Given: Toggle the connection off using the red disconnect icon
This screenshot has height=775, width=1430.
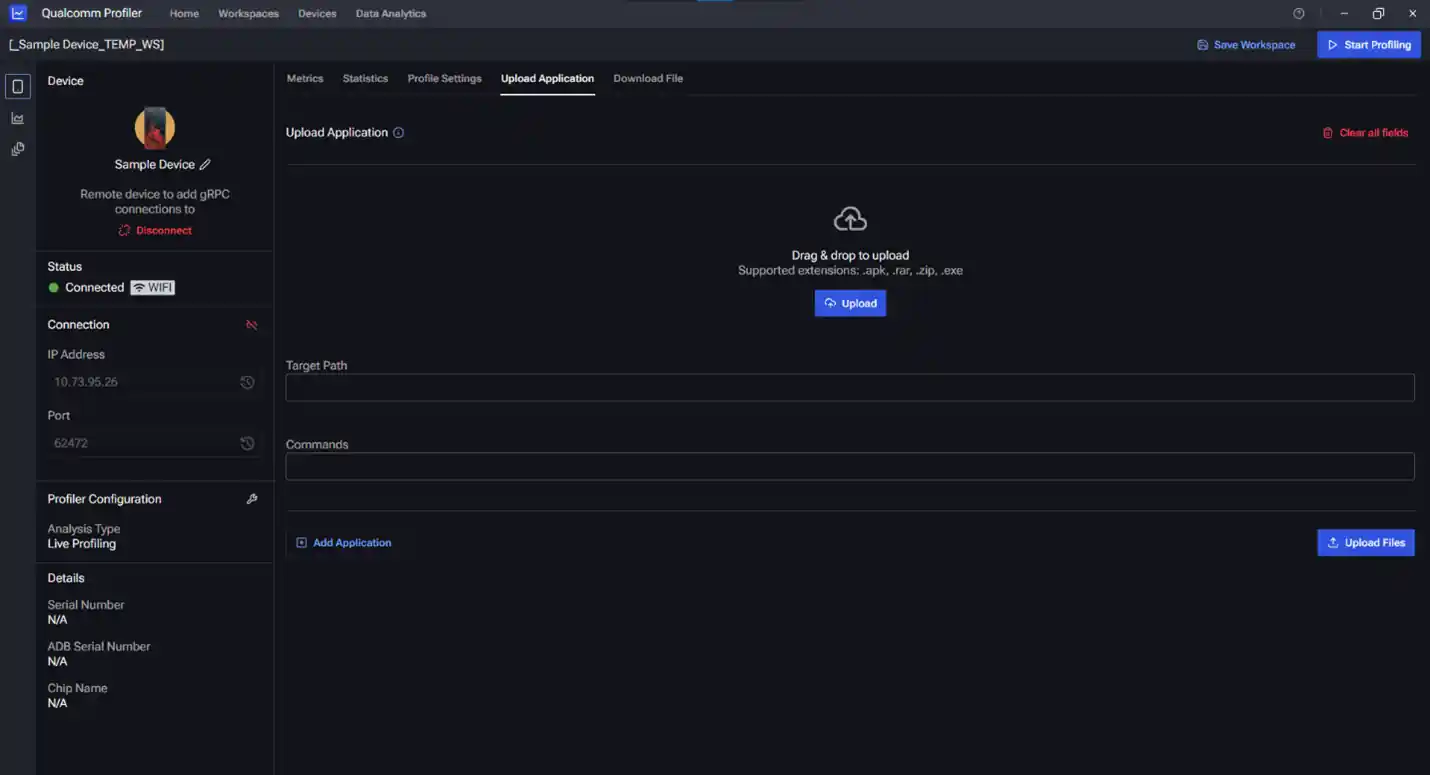Looking at the screenshot, I should pos(250,324).
